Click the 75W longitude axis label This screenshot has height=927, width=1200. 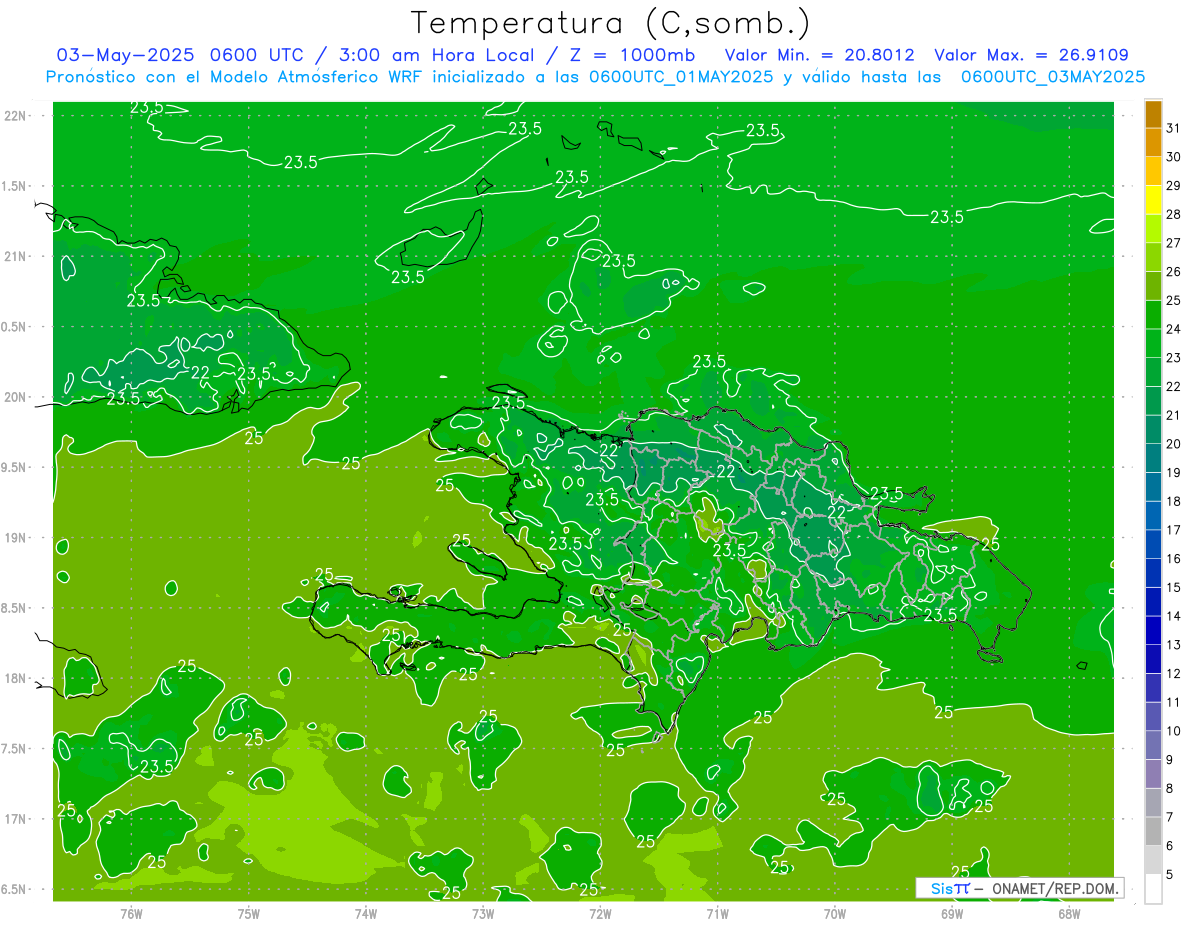[x=249, y=913]
